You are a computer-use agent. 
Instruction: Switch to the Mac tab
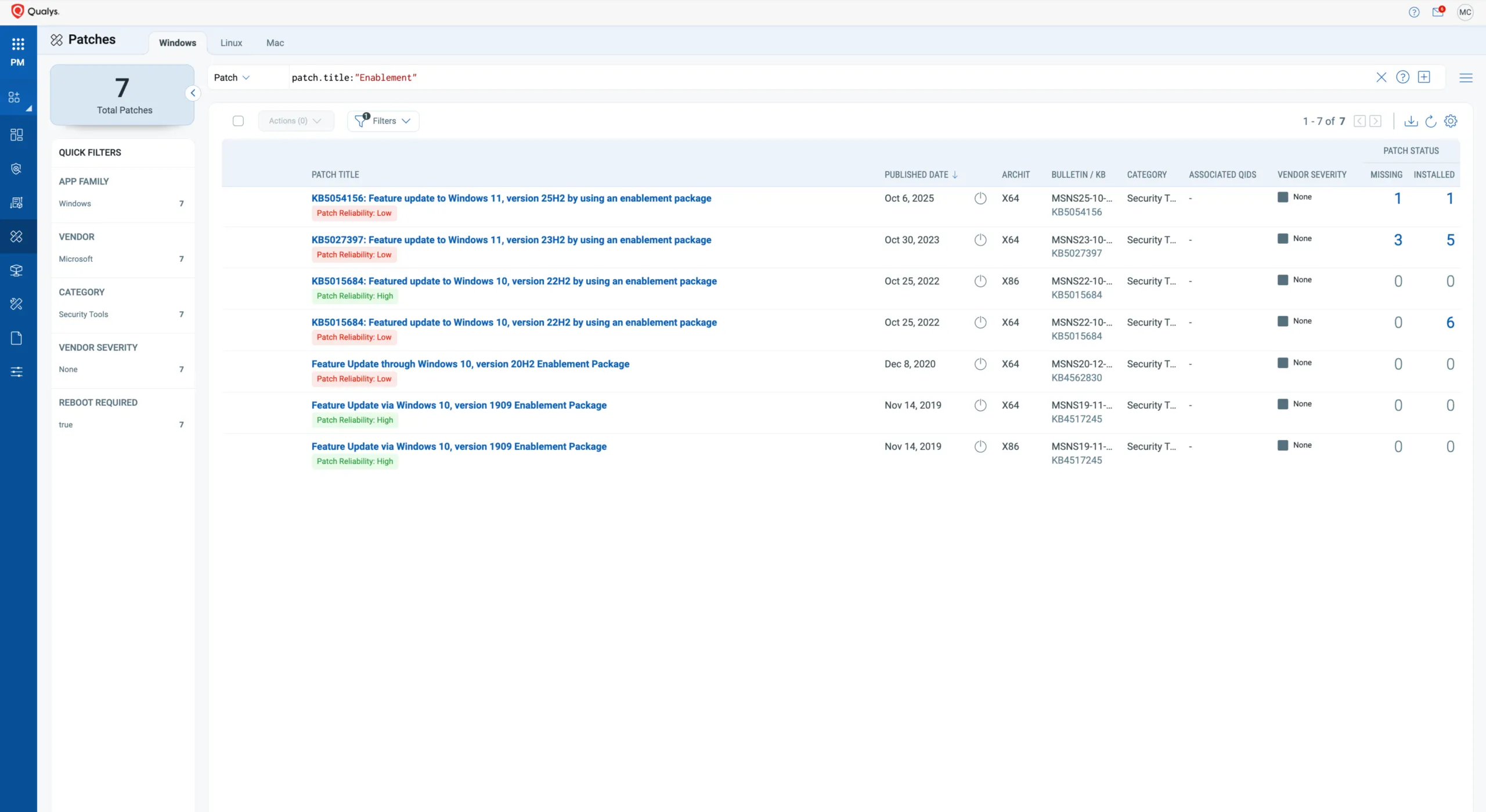pyautogui.click(x=275, y=43)
